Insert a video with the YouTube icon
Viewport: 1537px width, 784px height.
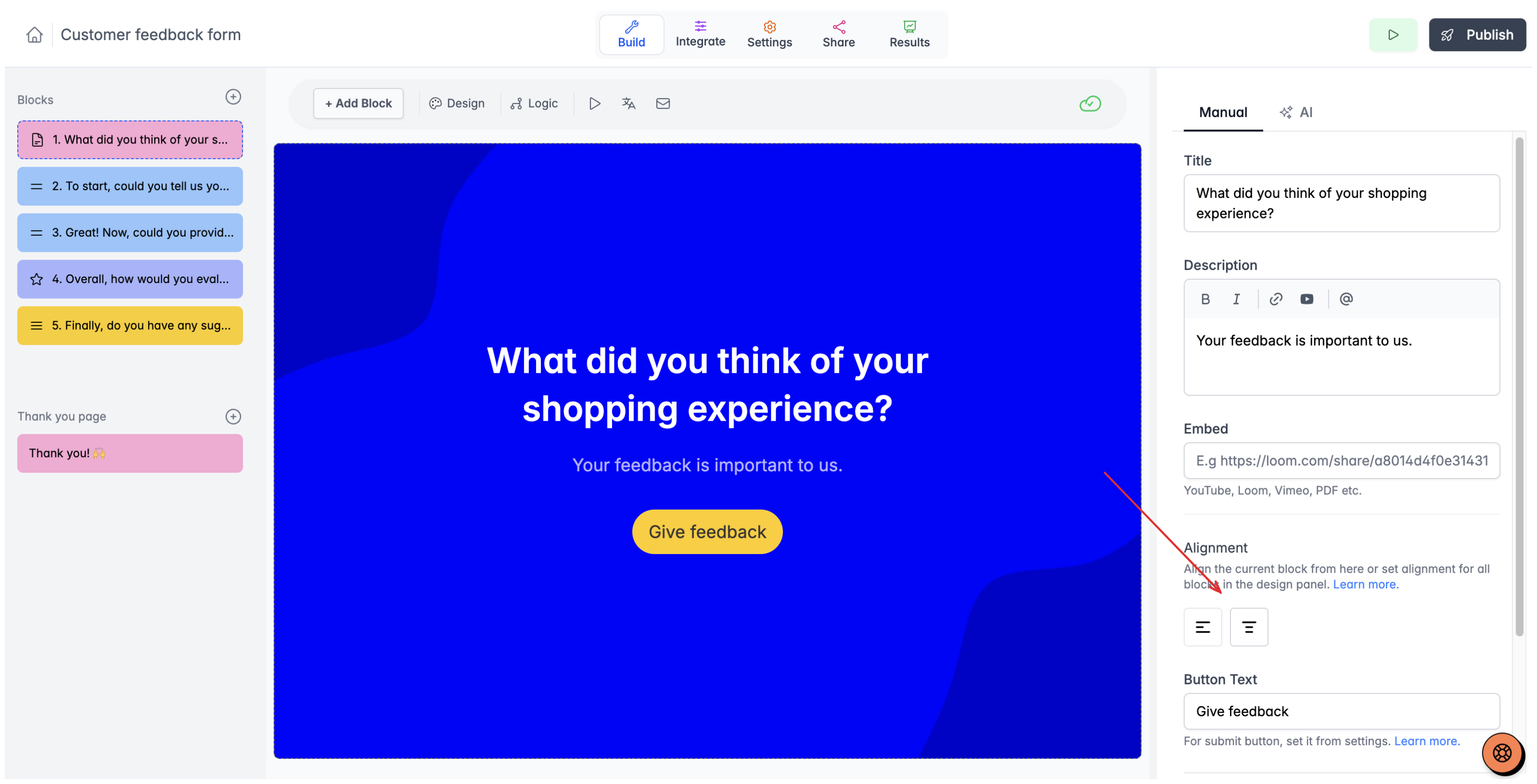pos(1306,299)
